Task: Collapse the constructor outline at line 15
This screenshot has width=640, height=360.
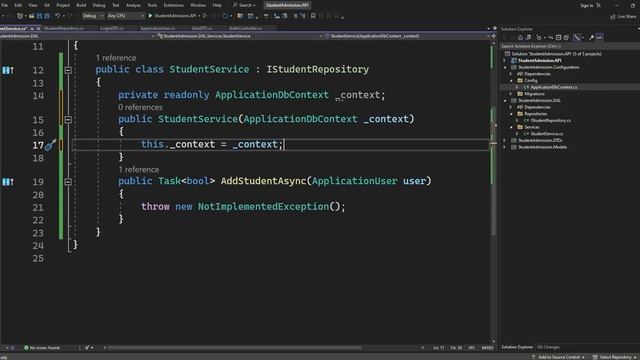Action: (68, 120)
